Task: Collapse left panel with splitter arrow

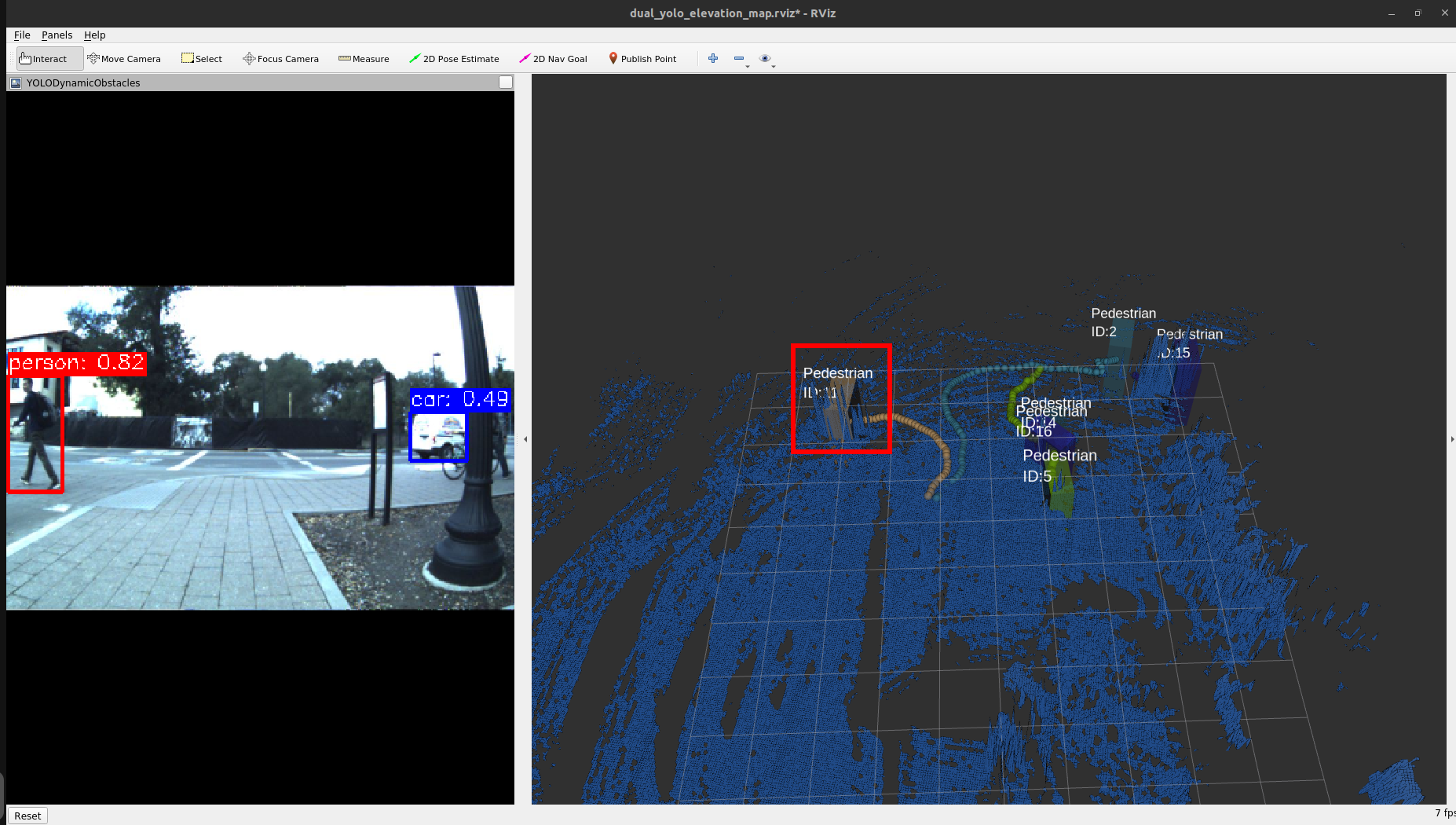Action: (x=525, y=439)
